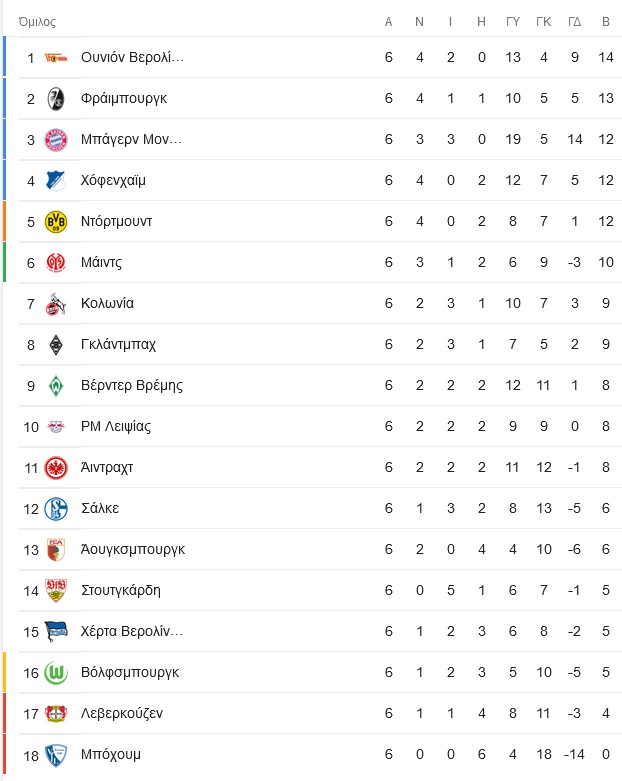The height and width of the screenshot is (781, 622).
Task: Click the ΓΔ goal difference header
Action: click(x=575, y=22)
